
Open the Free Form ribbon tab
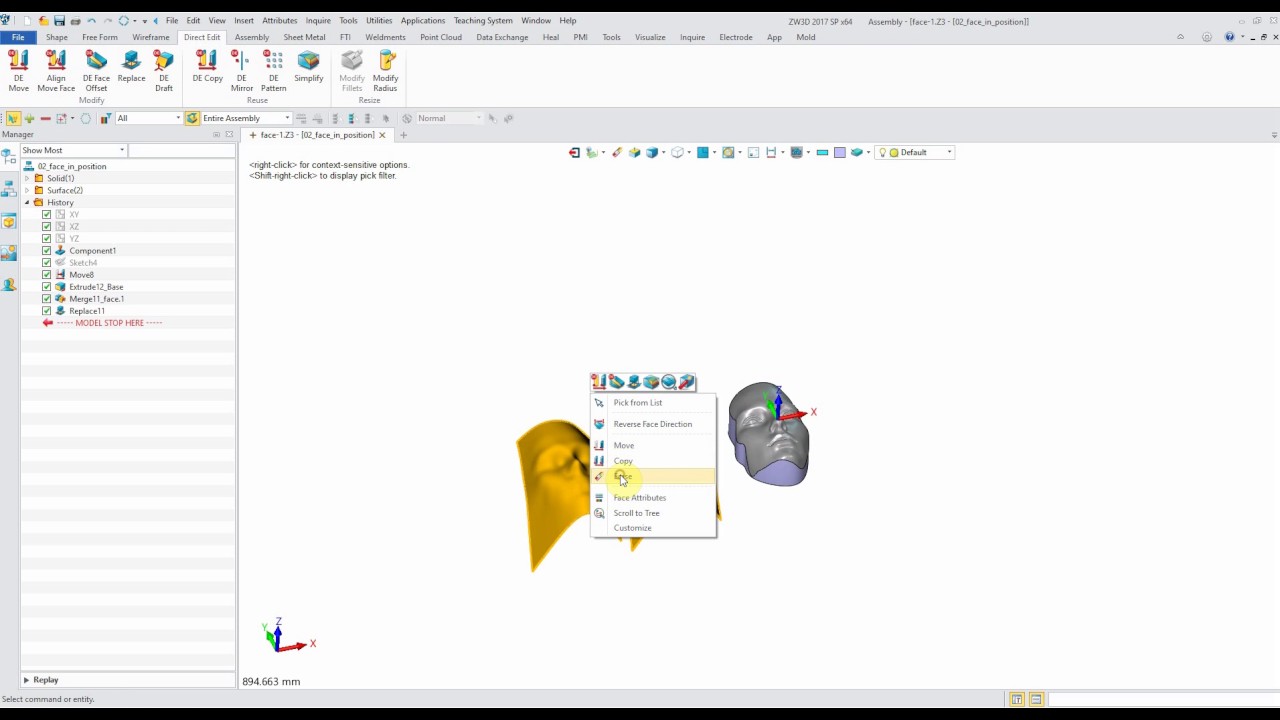pos(100,37)
